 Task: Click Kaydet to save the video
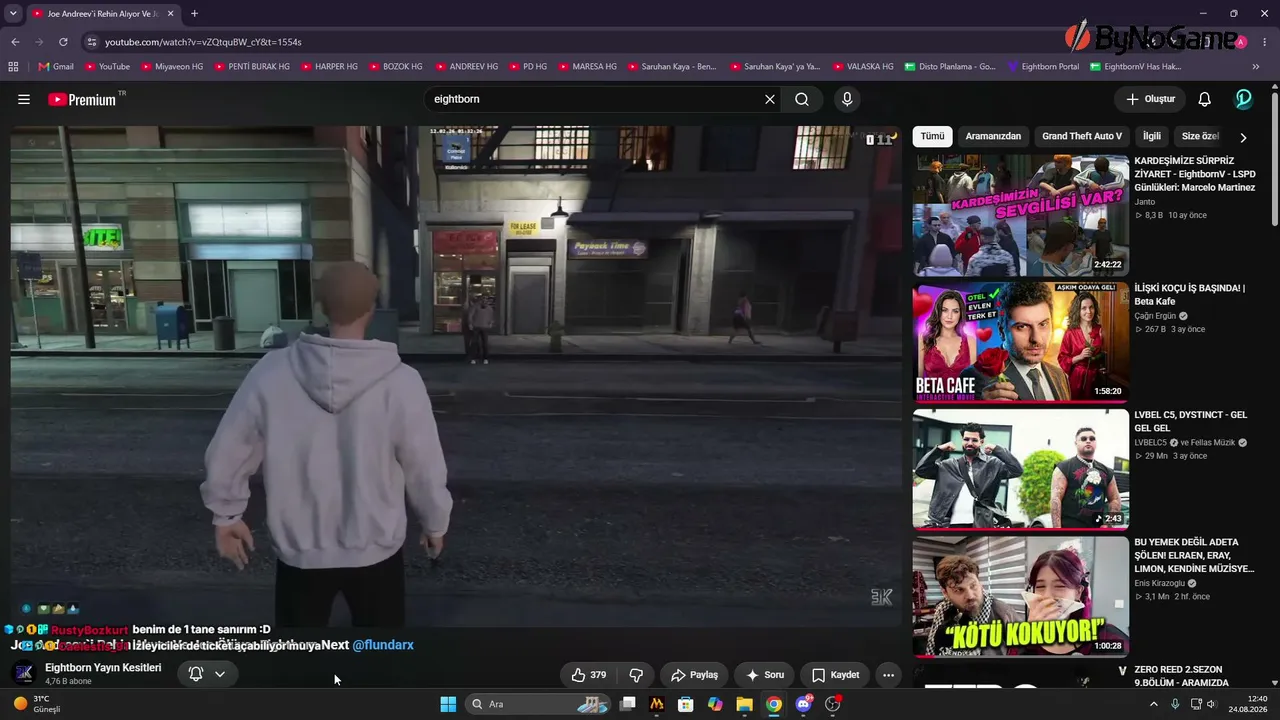835,675
